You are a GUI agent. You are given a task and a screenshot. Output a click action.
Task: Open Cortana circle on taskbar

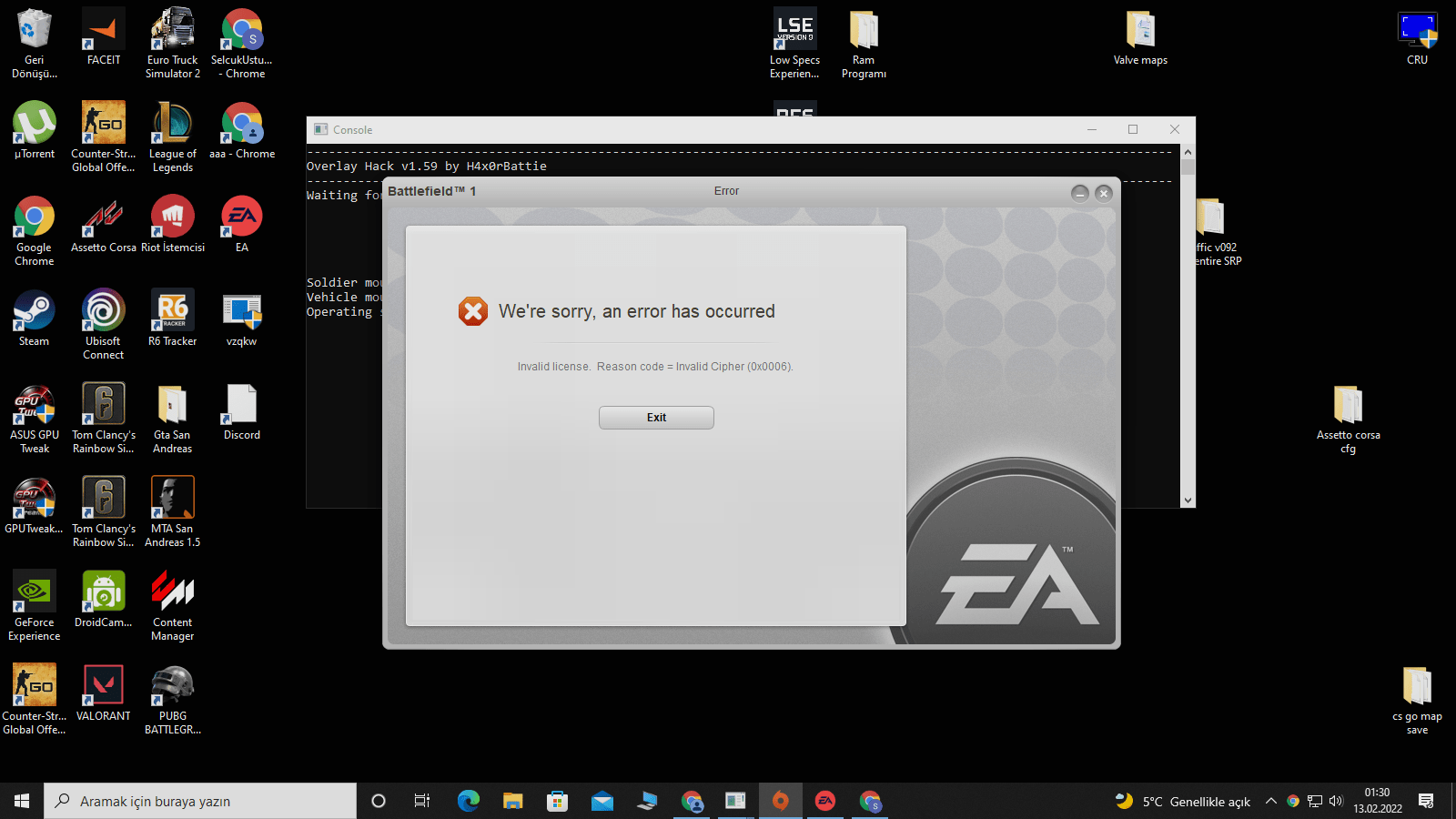pyautogui.click(x=379, y=801)
